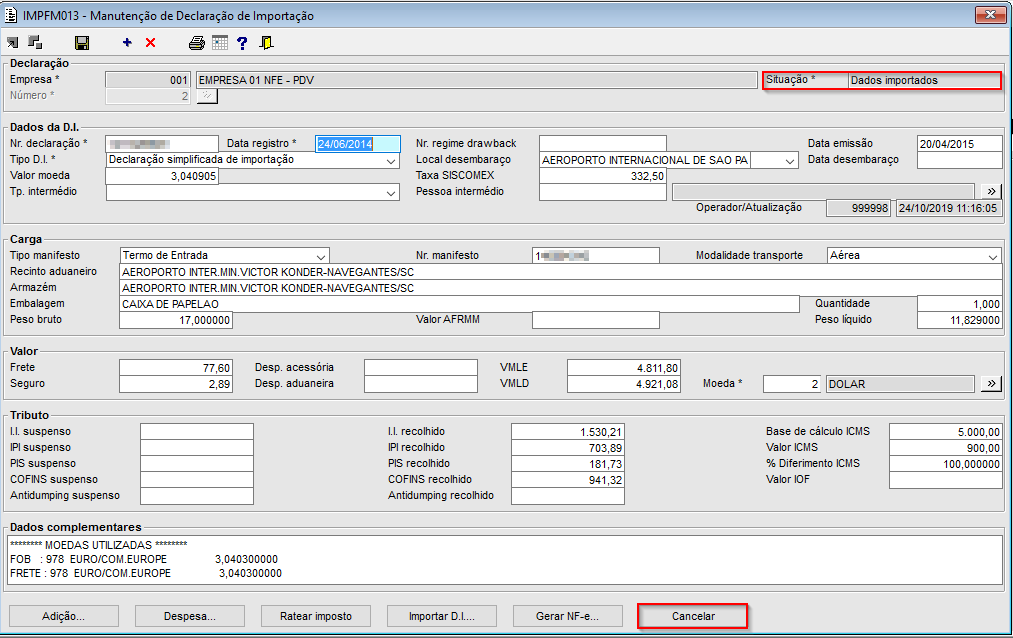The width and height of the screenshot is (1013, 638).
Task: Click the Nr. regime drawback field
Action: pyautogui.click(x=602, y=143)
